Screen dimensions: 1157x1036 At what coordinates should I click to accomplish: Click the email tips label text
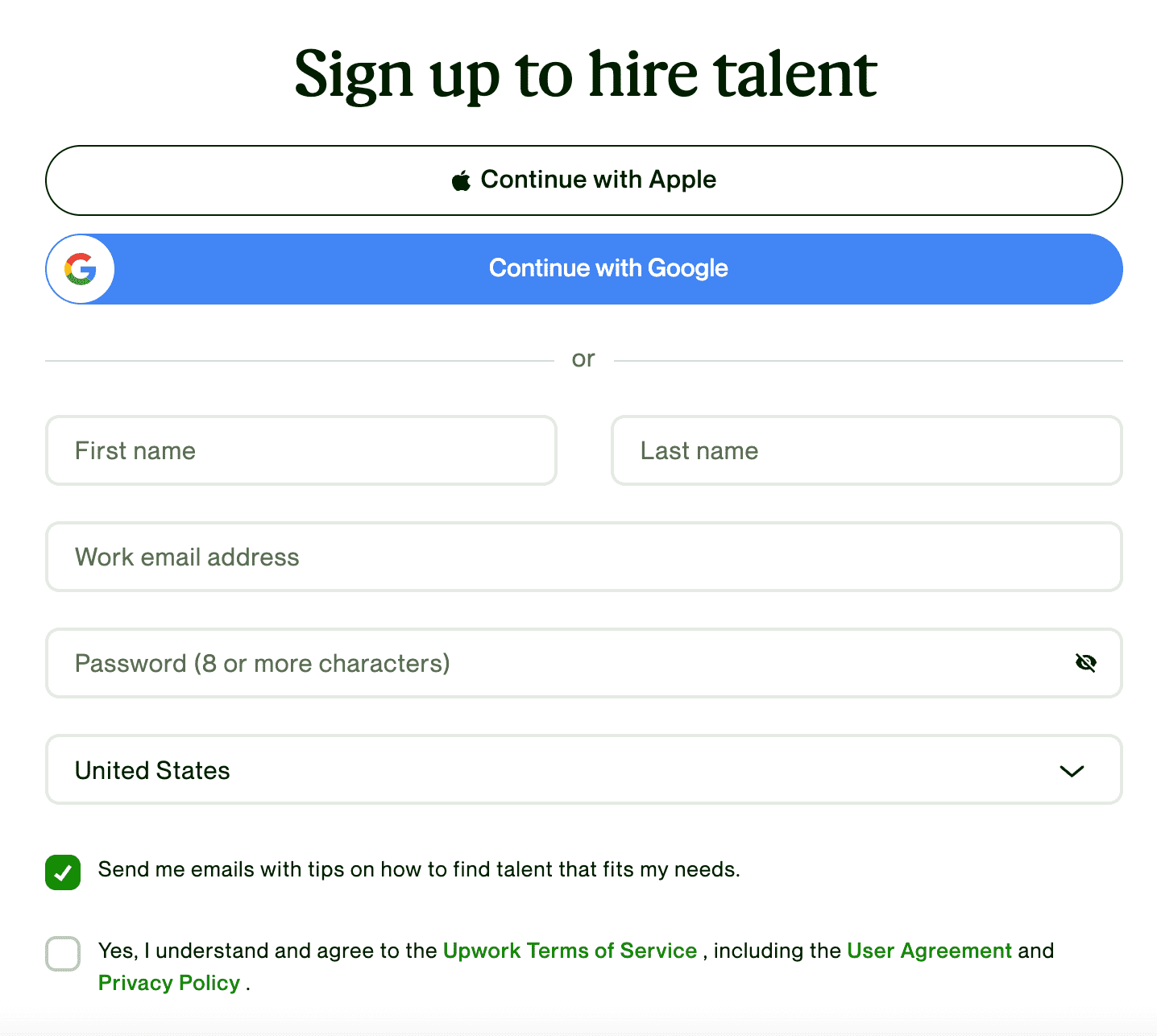point(419,869)
